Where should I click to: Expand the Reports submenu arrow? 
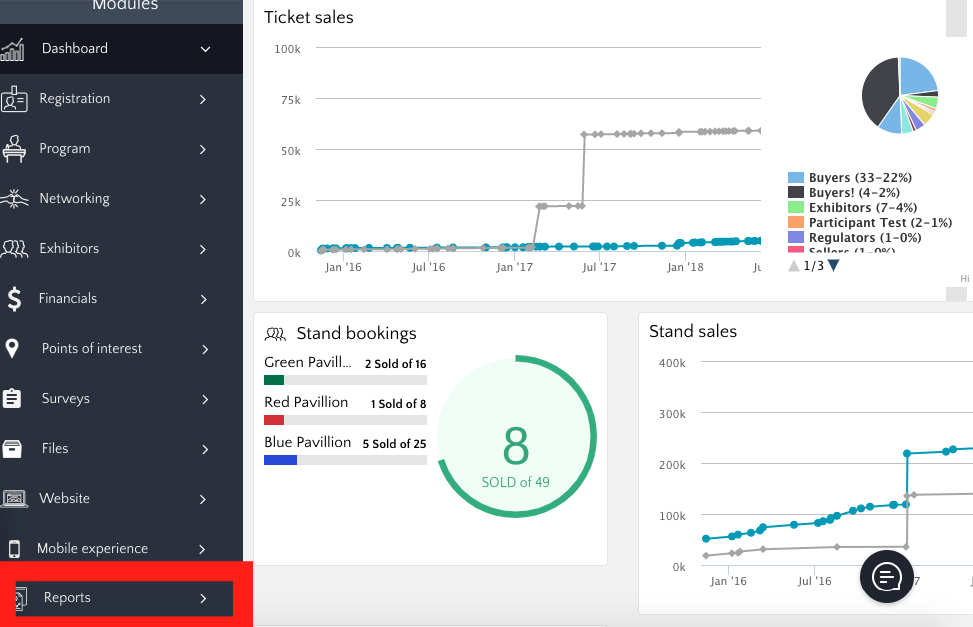(x=203, y=598)
